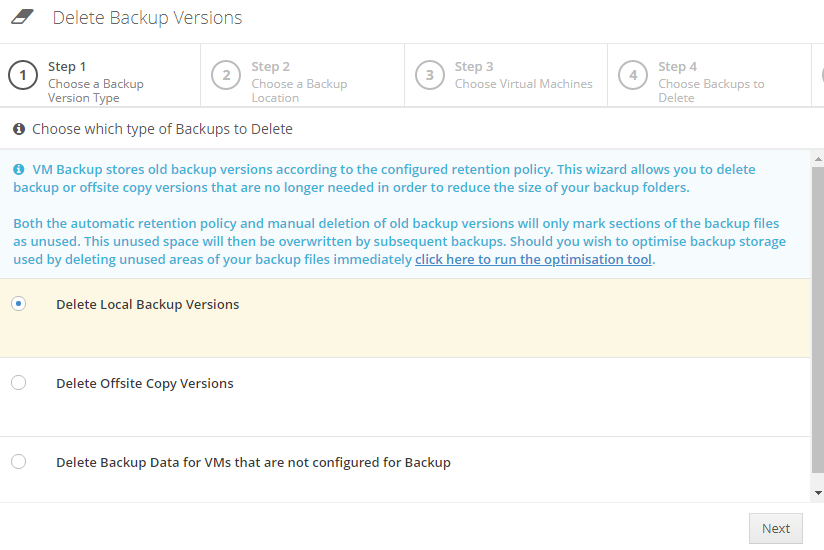This screenshot has width=824, height=550.
Task: Click the Step 2 number circle
Action: (x=226, y=75)
